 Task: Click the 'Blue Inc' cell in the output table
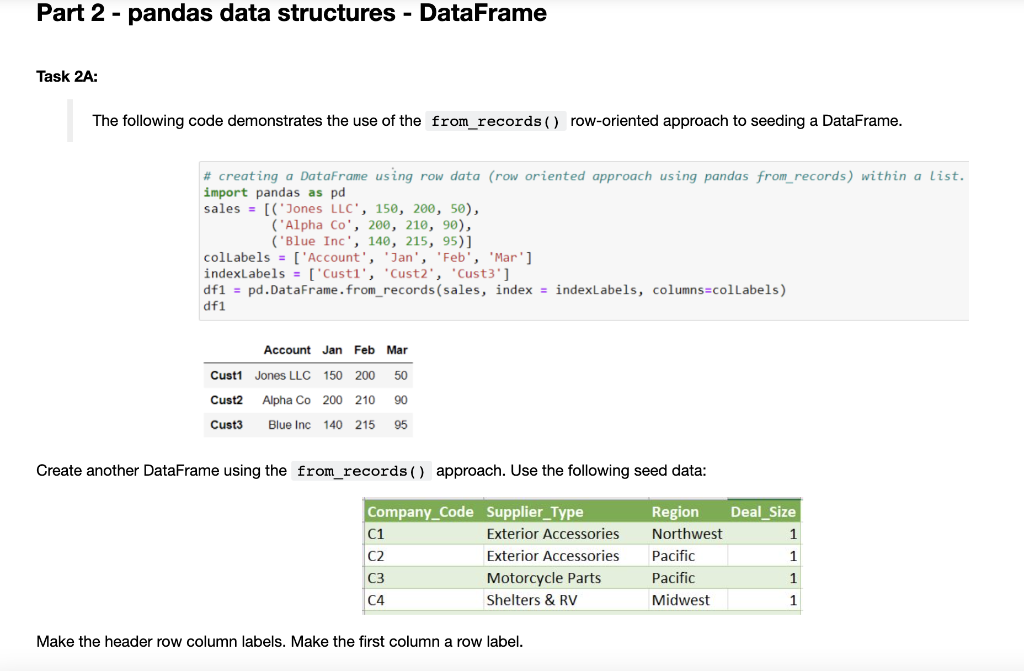289,425
